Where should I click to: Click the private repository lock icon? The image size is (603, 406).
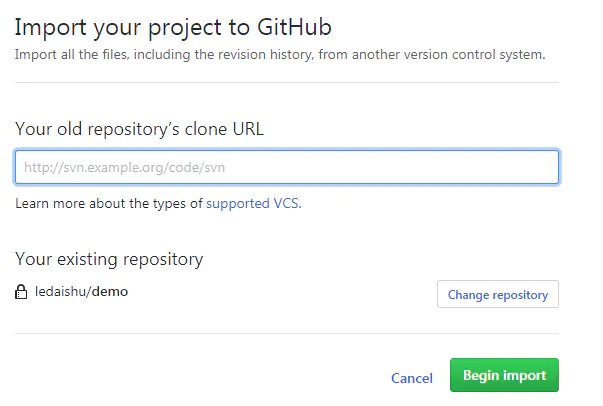coord(20,293)
